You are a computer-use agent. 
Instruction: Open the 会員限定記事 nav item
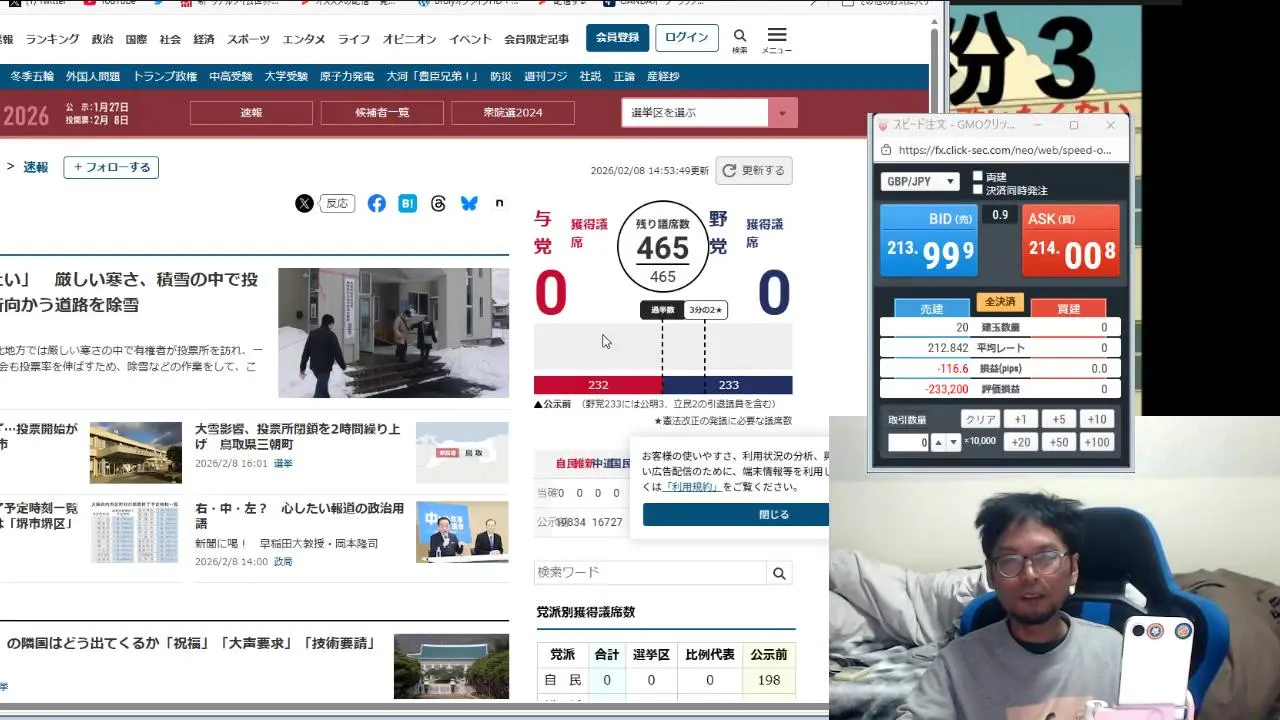tap(537, 39)
